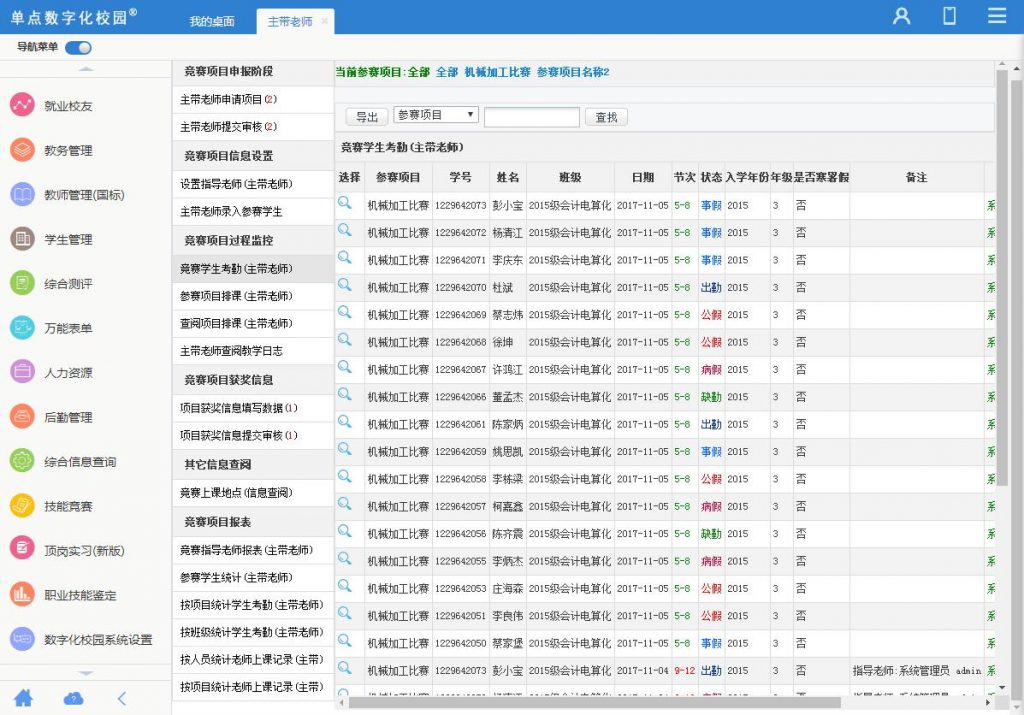Open the user profile icon in header
Screen dimensions: 1024x715
click(901, 16)
